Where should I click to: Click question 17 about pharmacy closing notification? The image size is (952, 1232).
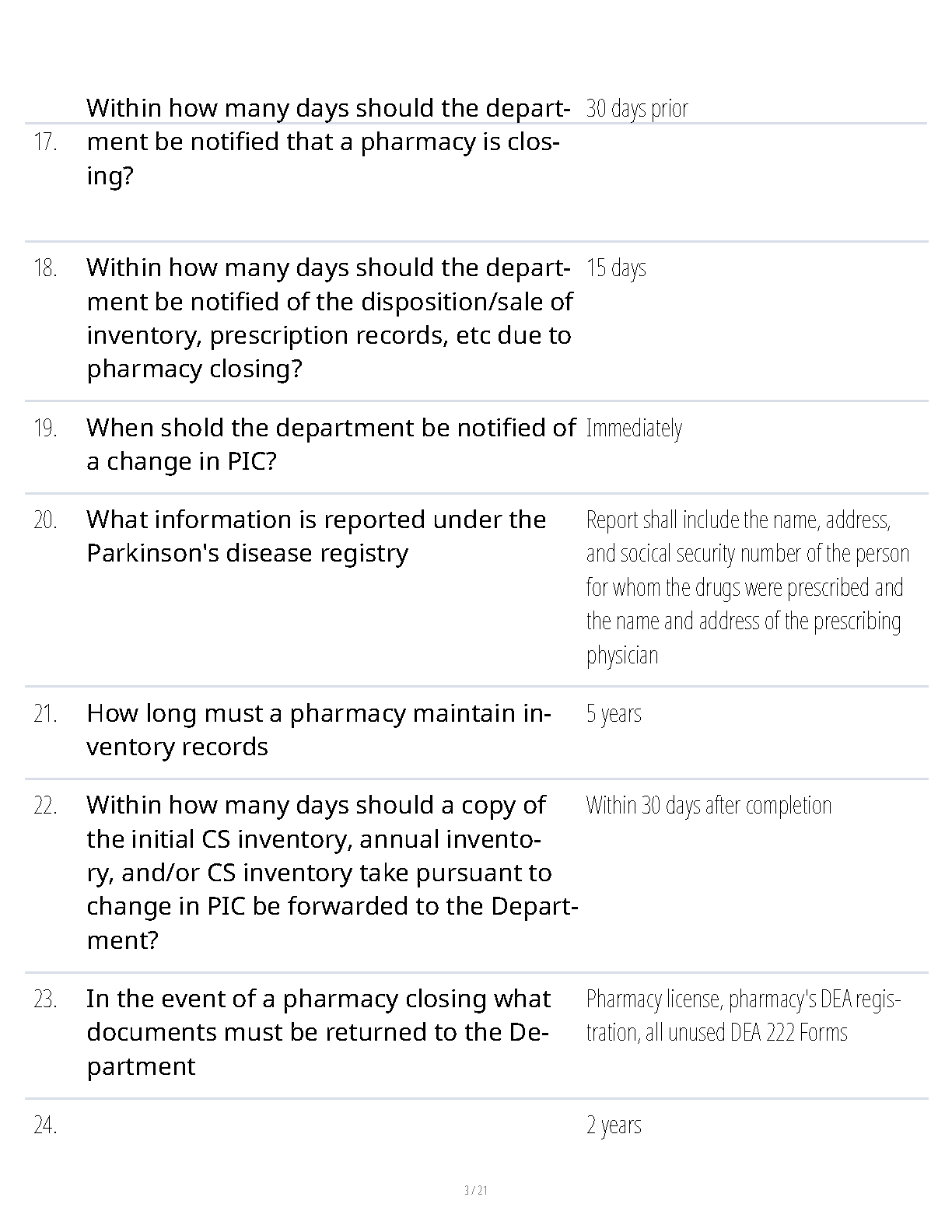pos(328,142)
